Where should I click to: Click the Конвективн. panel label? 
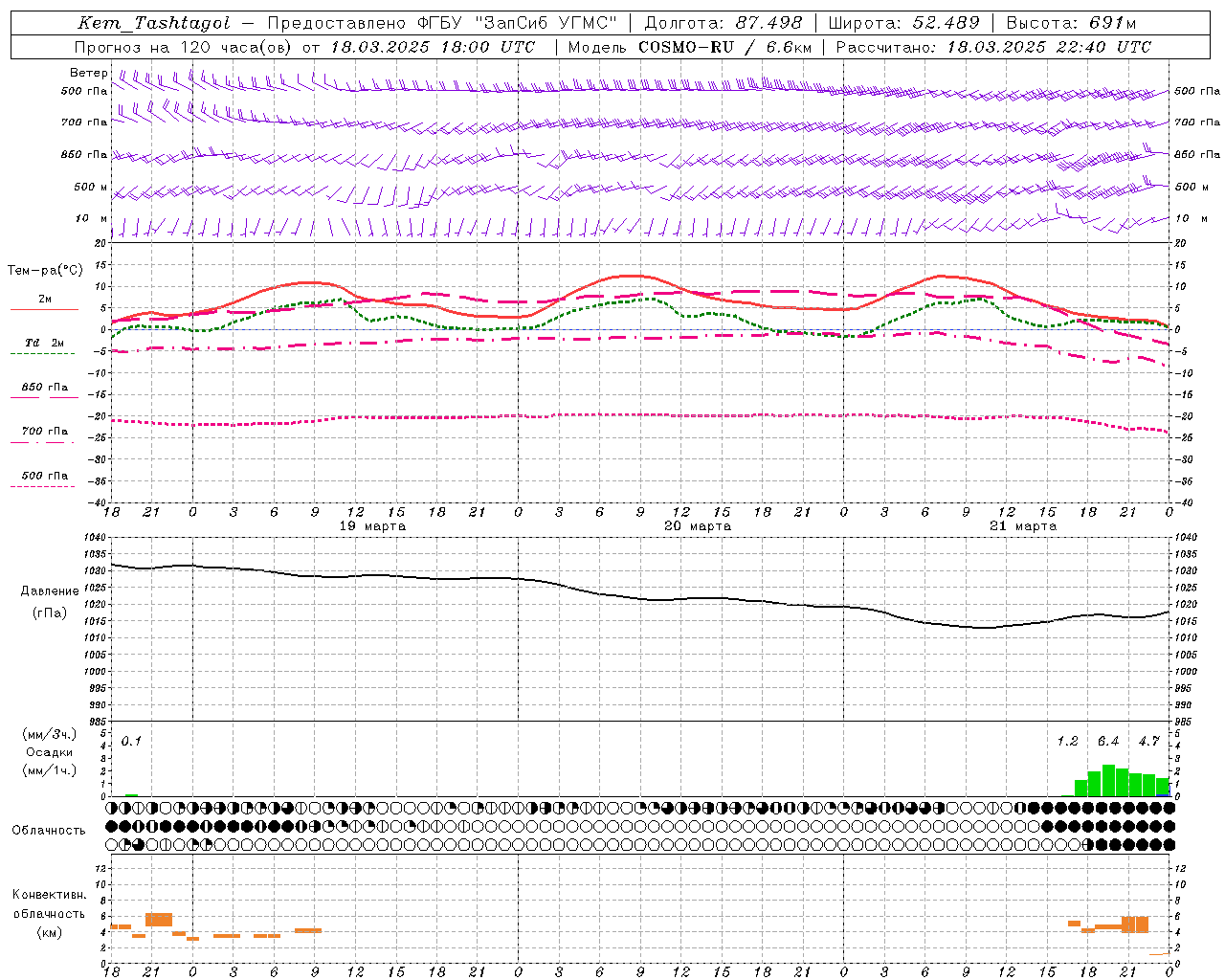[50, 895]
